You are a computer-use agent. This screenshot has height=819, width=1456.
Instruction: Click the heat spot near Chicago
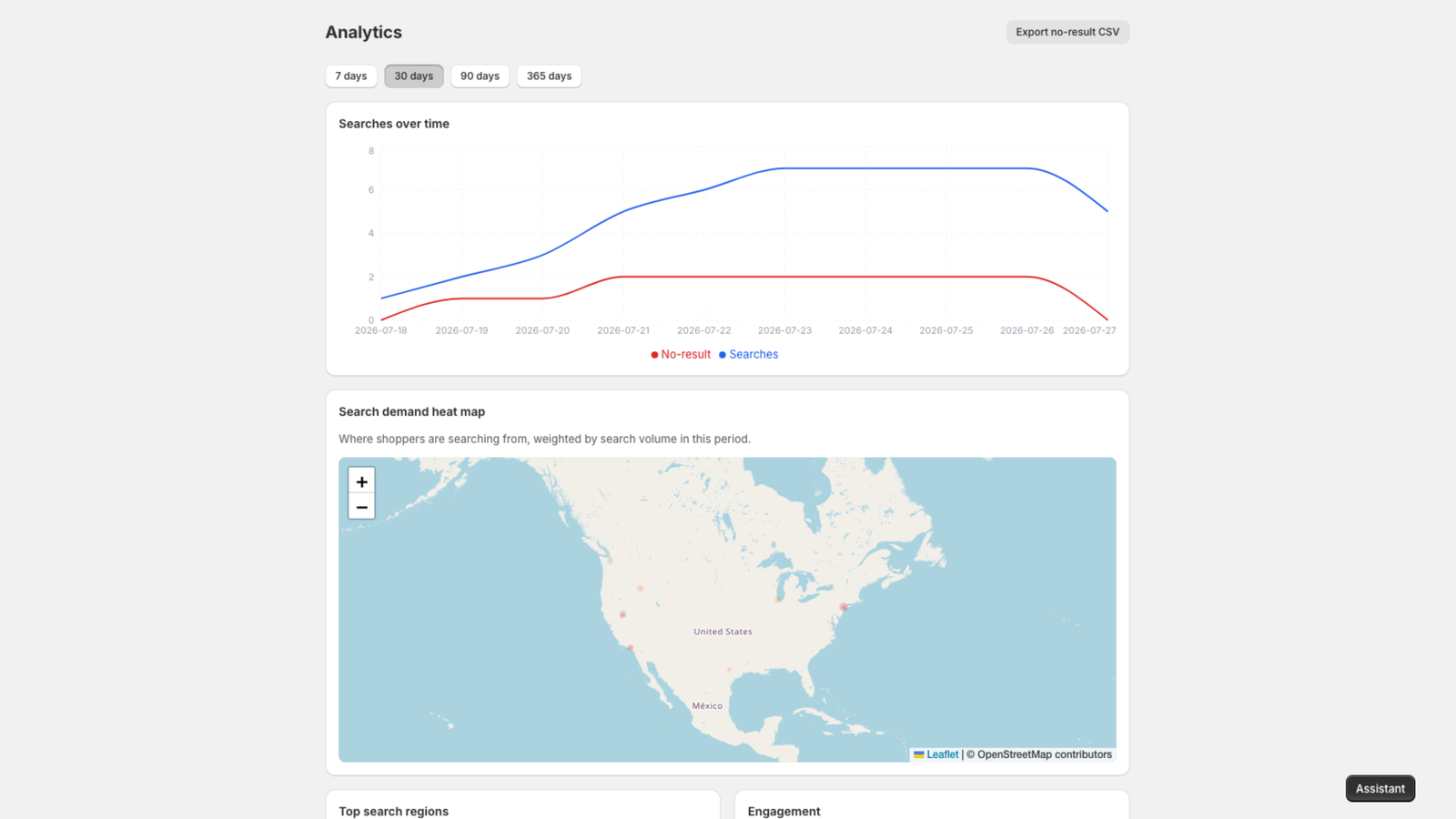pyautogui.click(x=777, y=599)
